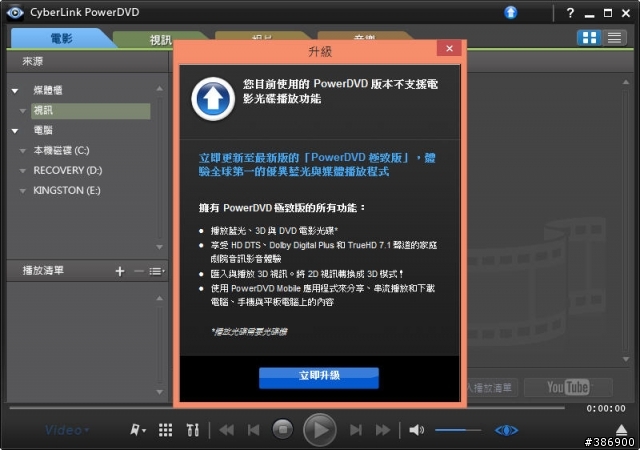Skip to next chapter

(356, 430)
